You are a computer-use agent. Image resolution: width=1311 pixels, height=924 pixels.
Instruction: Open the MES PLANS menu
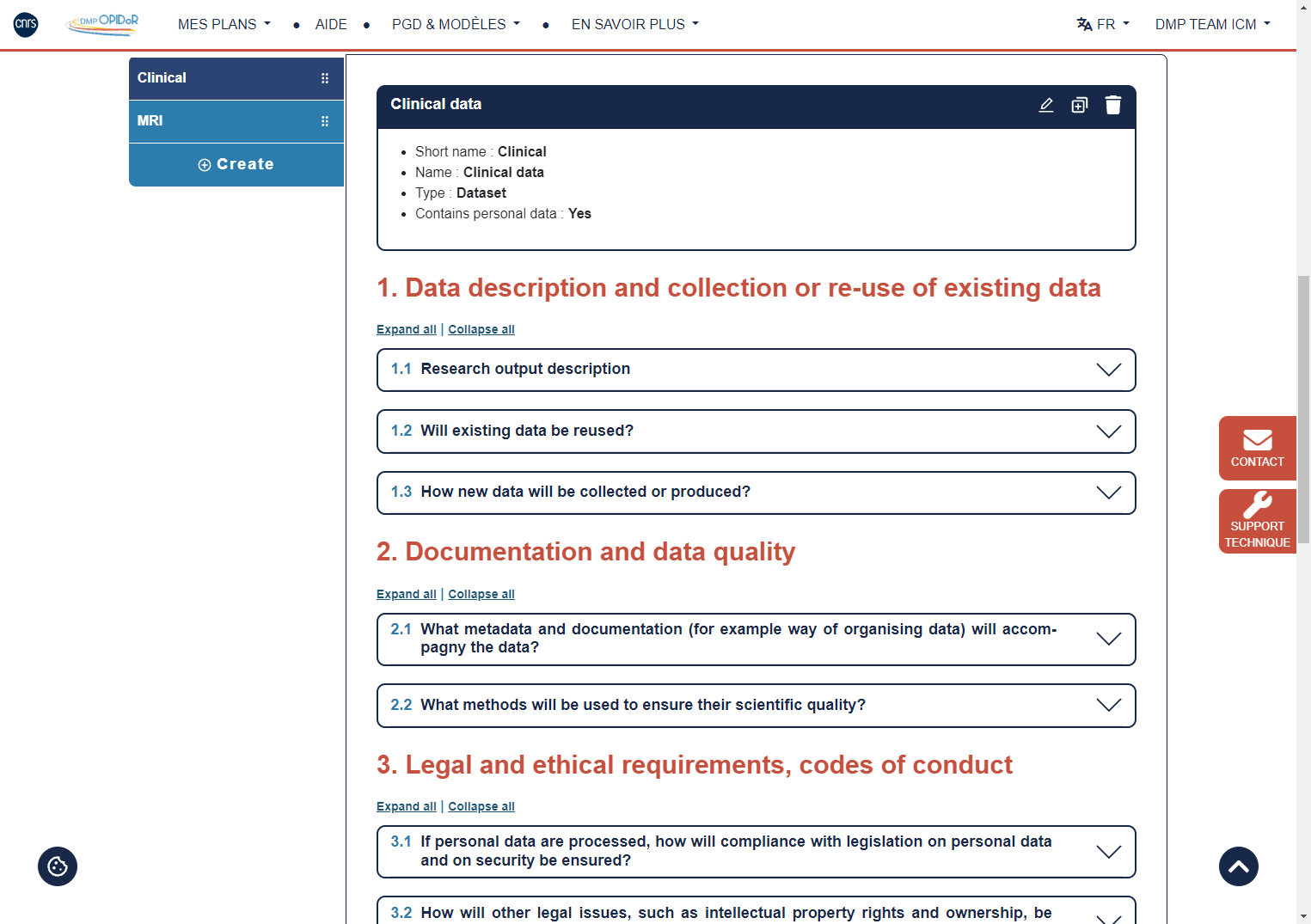coord(224,24)
